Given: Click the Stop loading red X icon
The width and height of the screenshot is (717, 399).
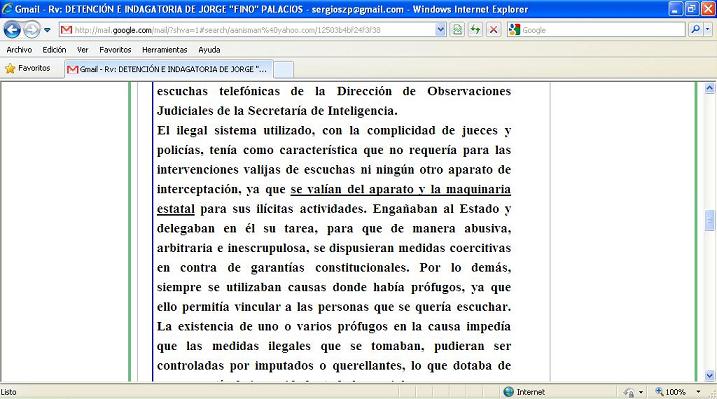Looking at the screenshot, I should 493,30.
